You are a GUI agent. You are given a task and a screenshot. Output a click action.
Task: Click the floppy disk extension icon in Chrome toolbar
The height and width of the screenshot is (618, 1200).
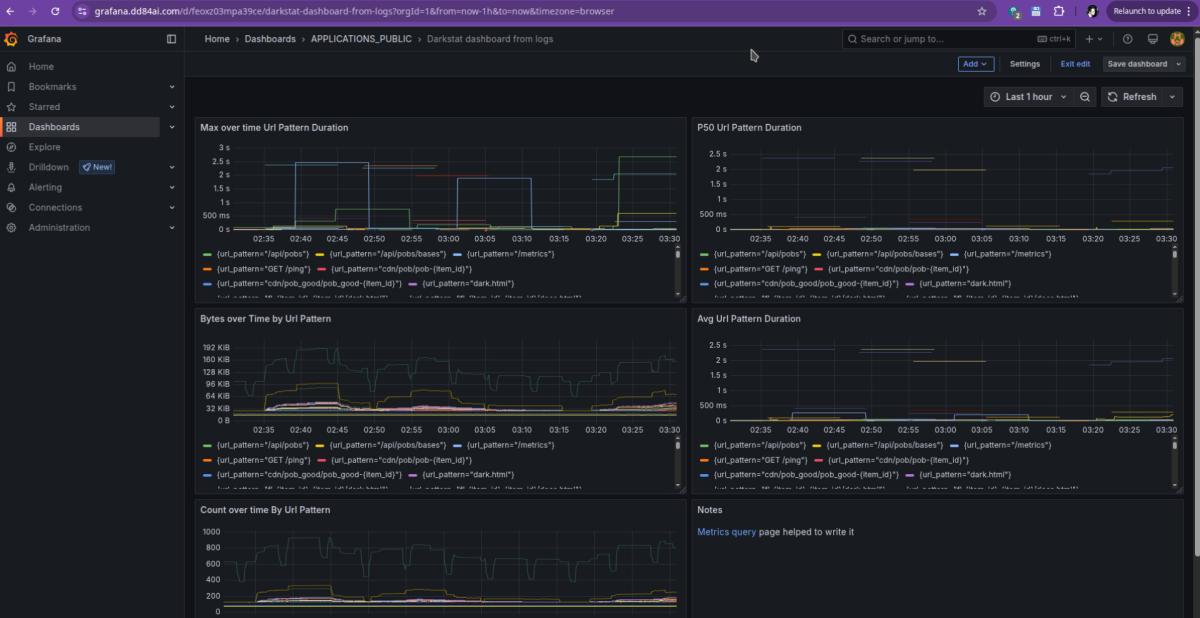[x=1036, y=11]
